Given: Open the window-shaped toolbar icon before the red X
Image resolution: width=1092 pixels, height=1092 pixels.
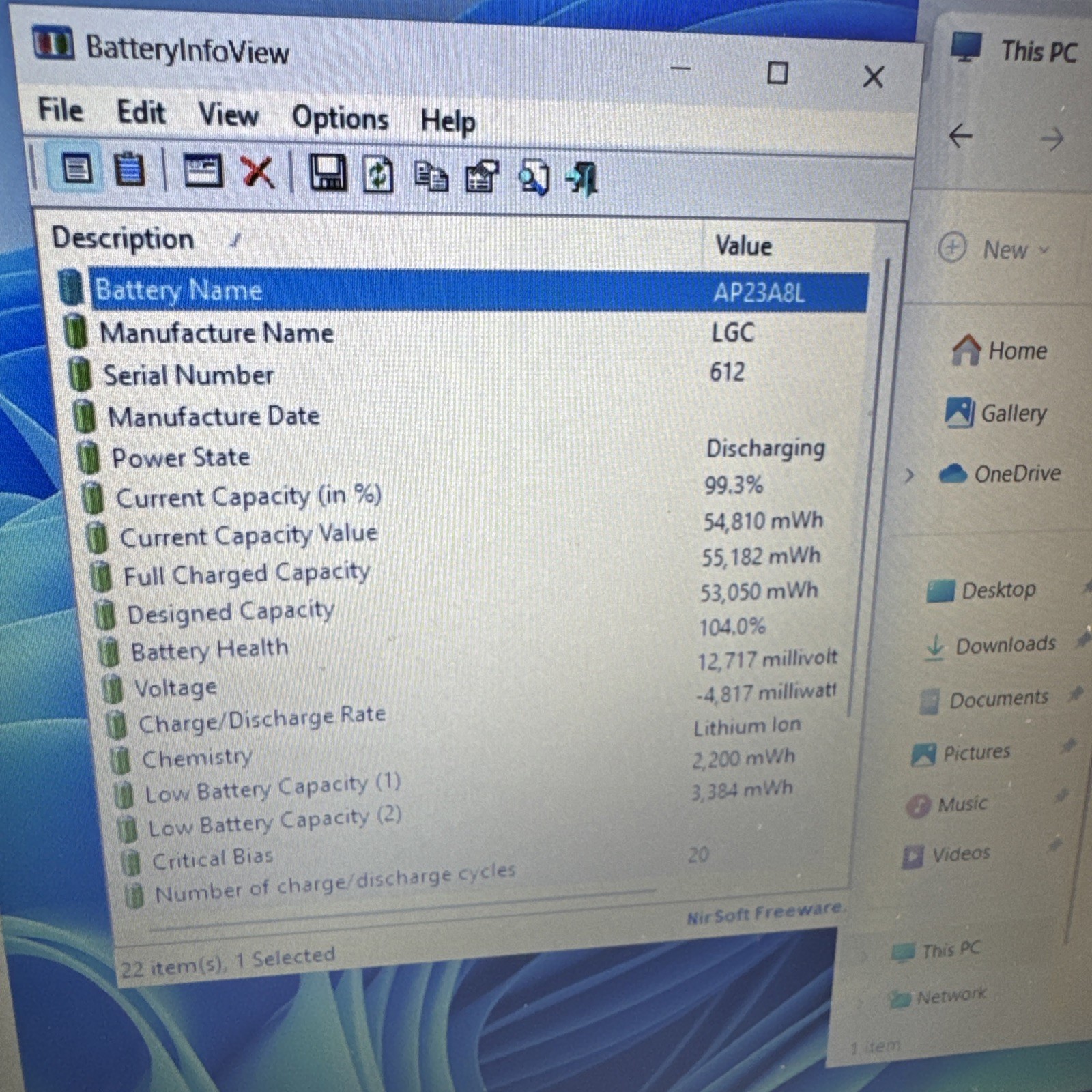Looking at the screenshot, I should coord(203,171).
